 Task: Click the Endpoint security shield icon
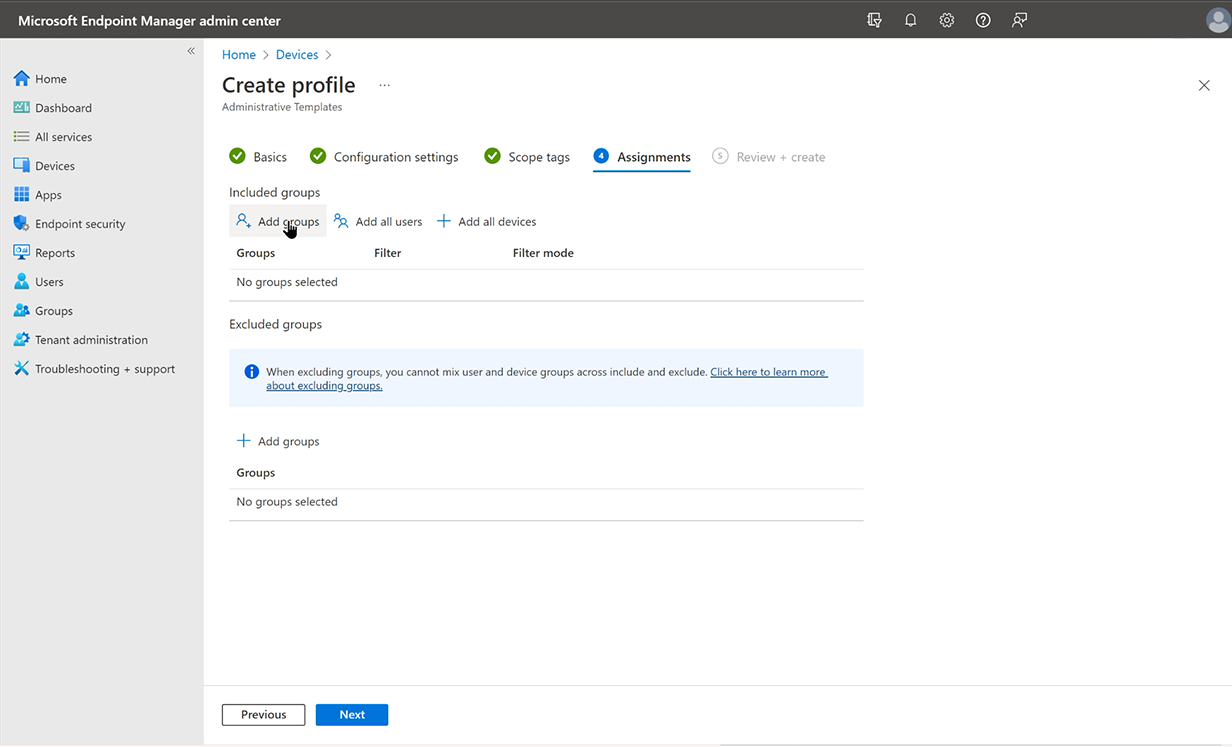pyautogui.click(x=21, y=224)
